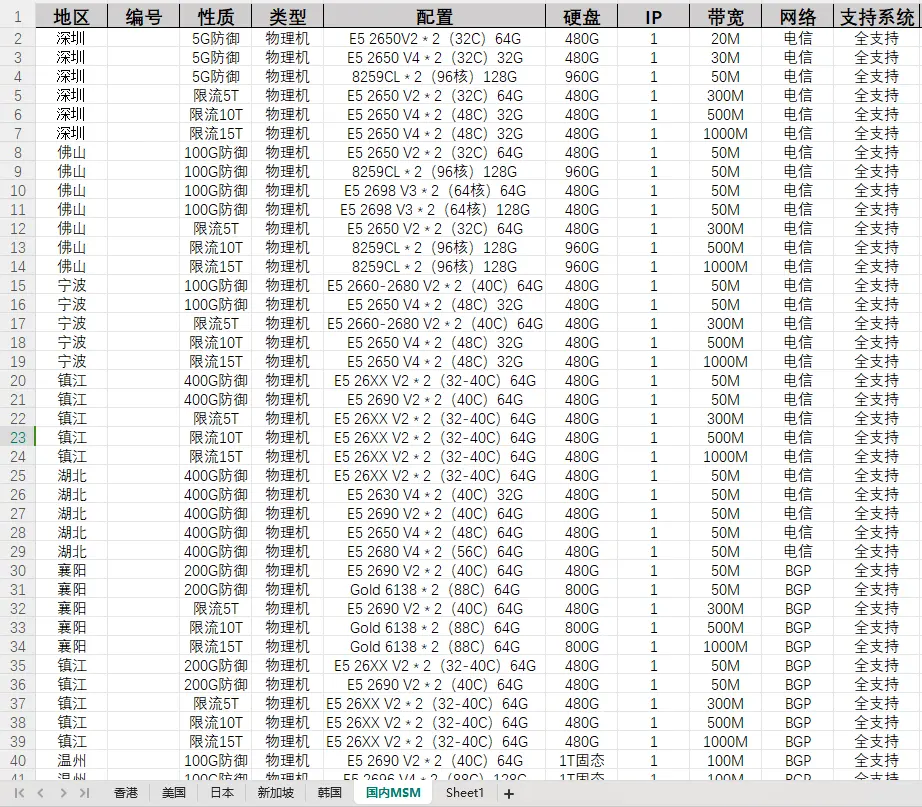Click 全支持 cell in row 38

point(877,722)
